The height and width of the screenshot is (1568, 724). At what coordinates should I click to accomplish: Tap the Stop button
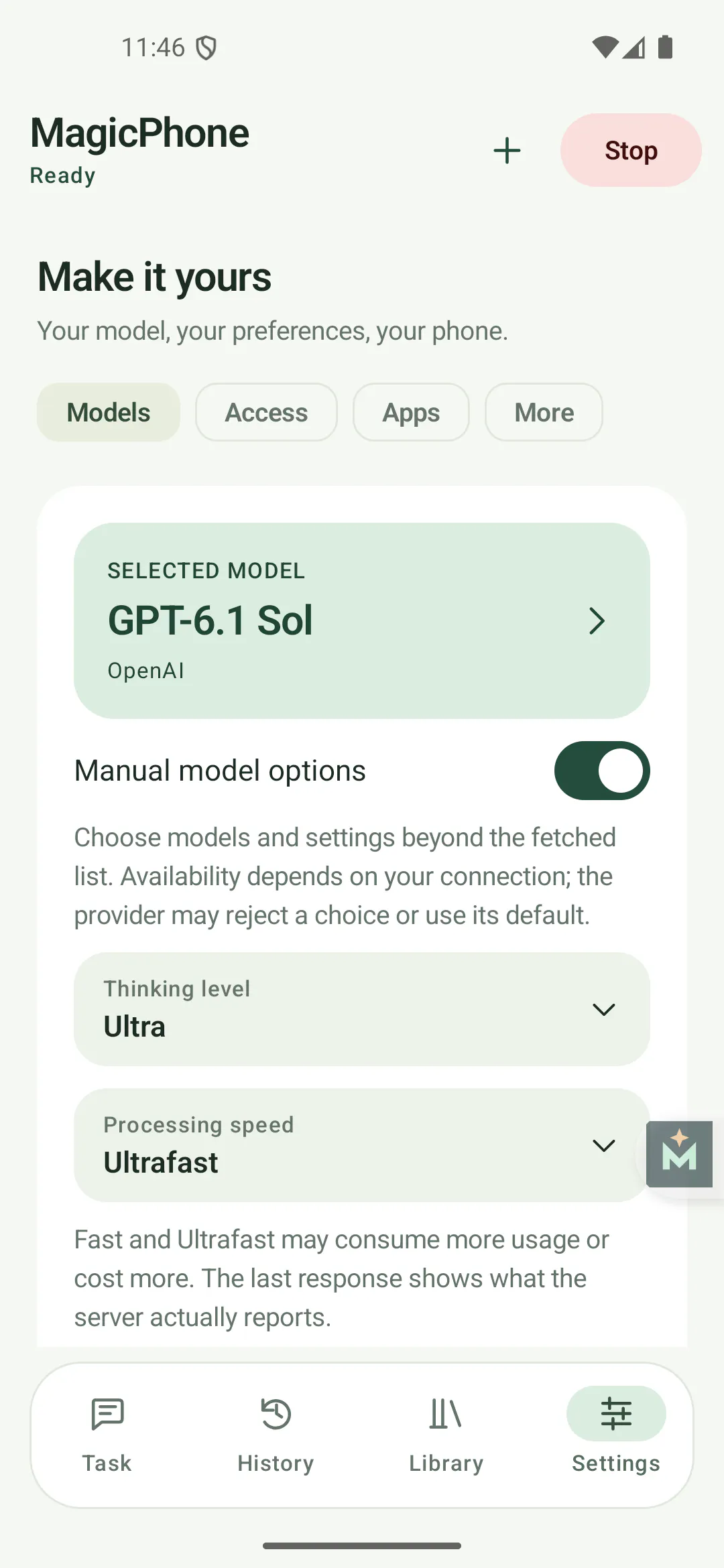(631, 150)
